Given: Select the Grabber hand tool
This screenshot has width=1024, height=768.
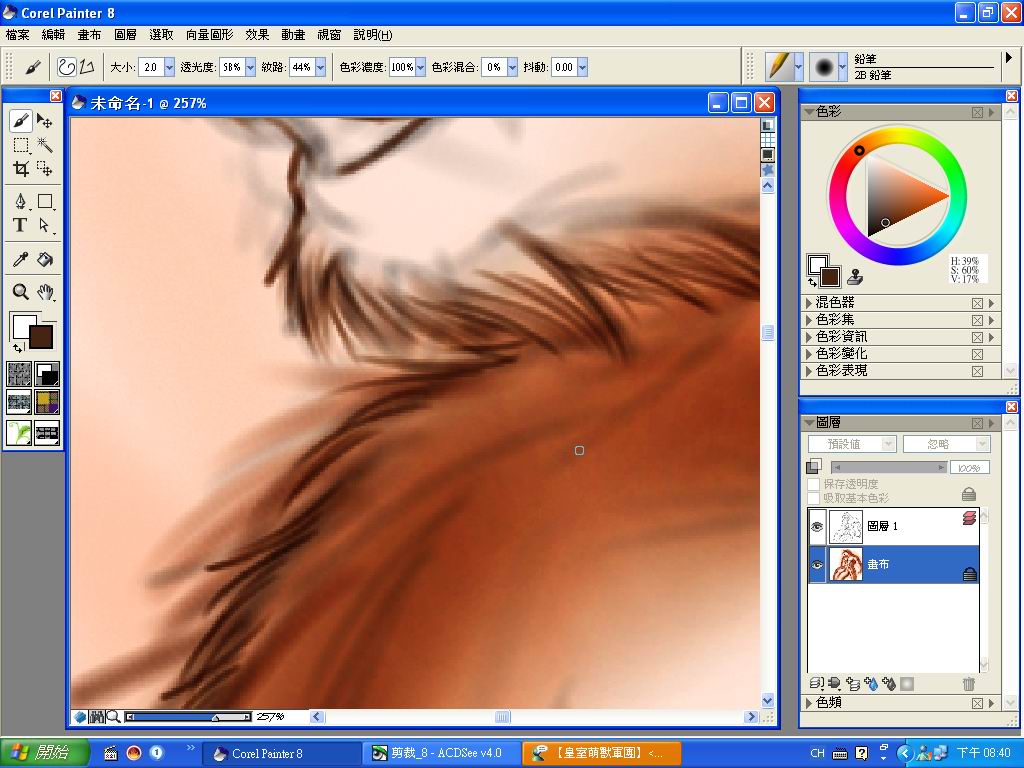Looking at the screenshot, I should [45, 292].
